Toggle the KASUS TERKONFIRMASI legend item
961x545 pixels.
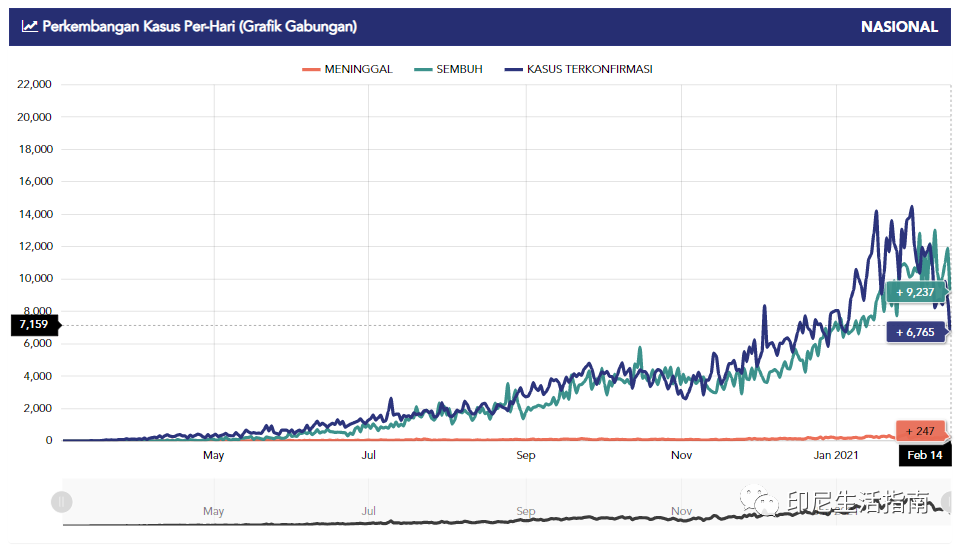[579, 69]
